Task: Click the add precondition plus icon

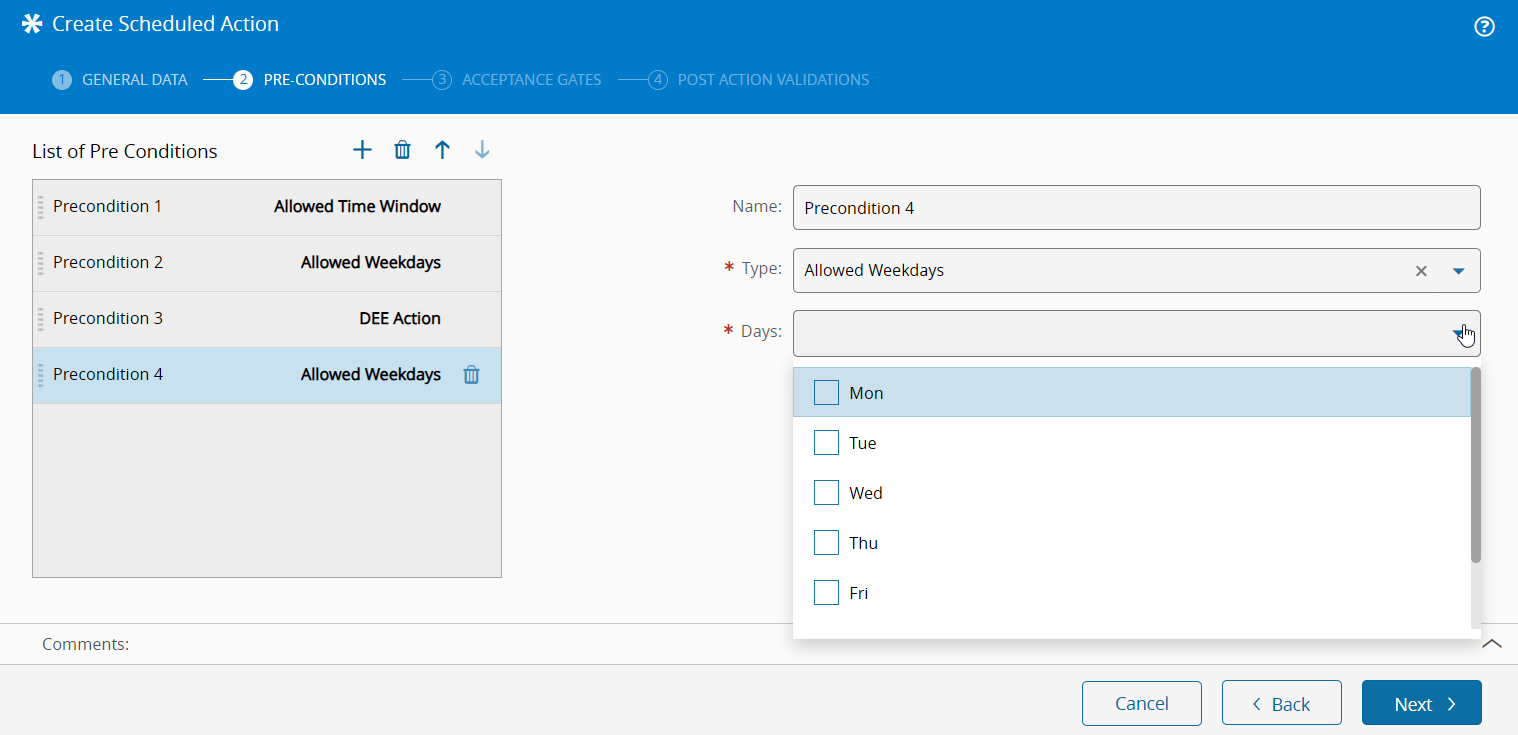Action: point(362,150)
